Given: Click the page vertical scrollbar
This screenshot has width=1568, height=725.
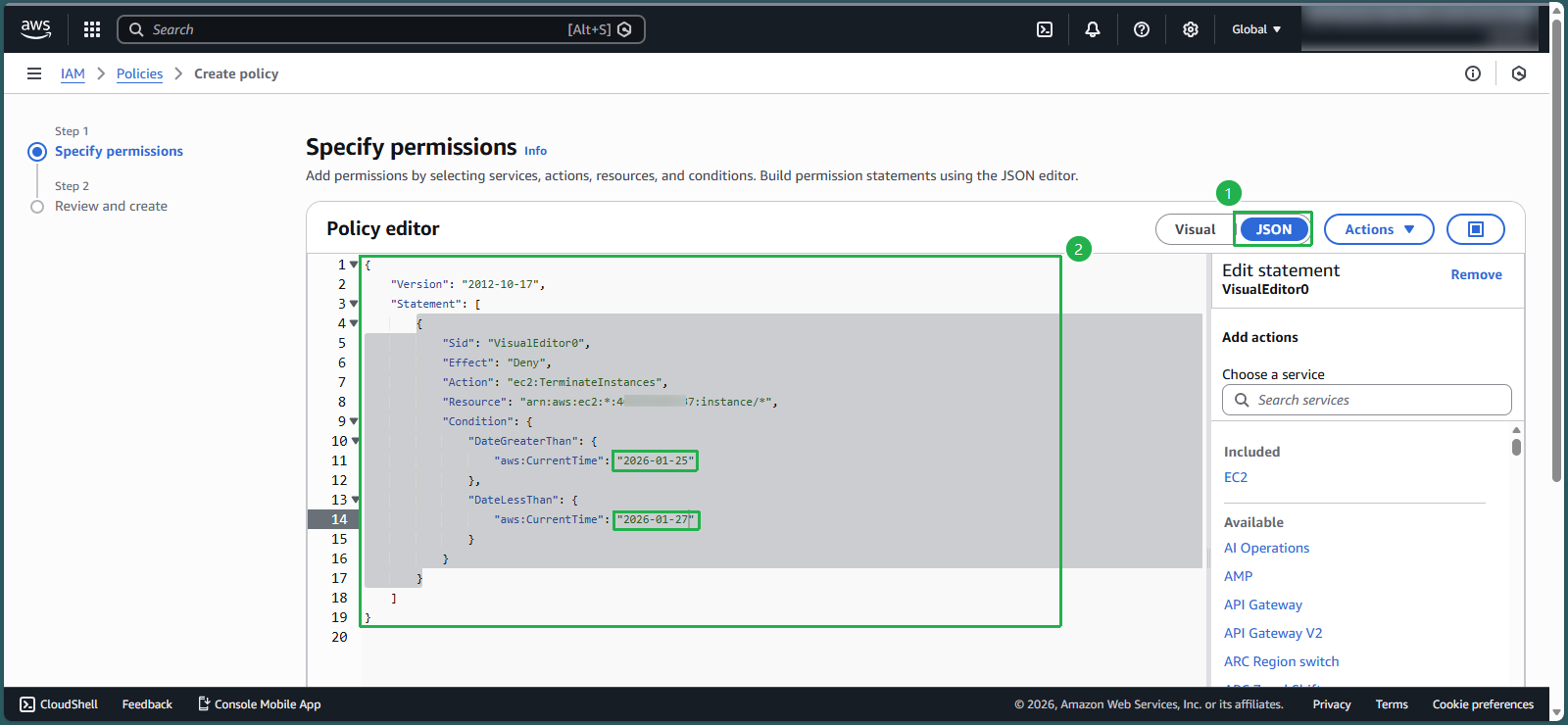Looking at the screenshot, I should click(1556, 250).
